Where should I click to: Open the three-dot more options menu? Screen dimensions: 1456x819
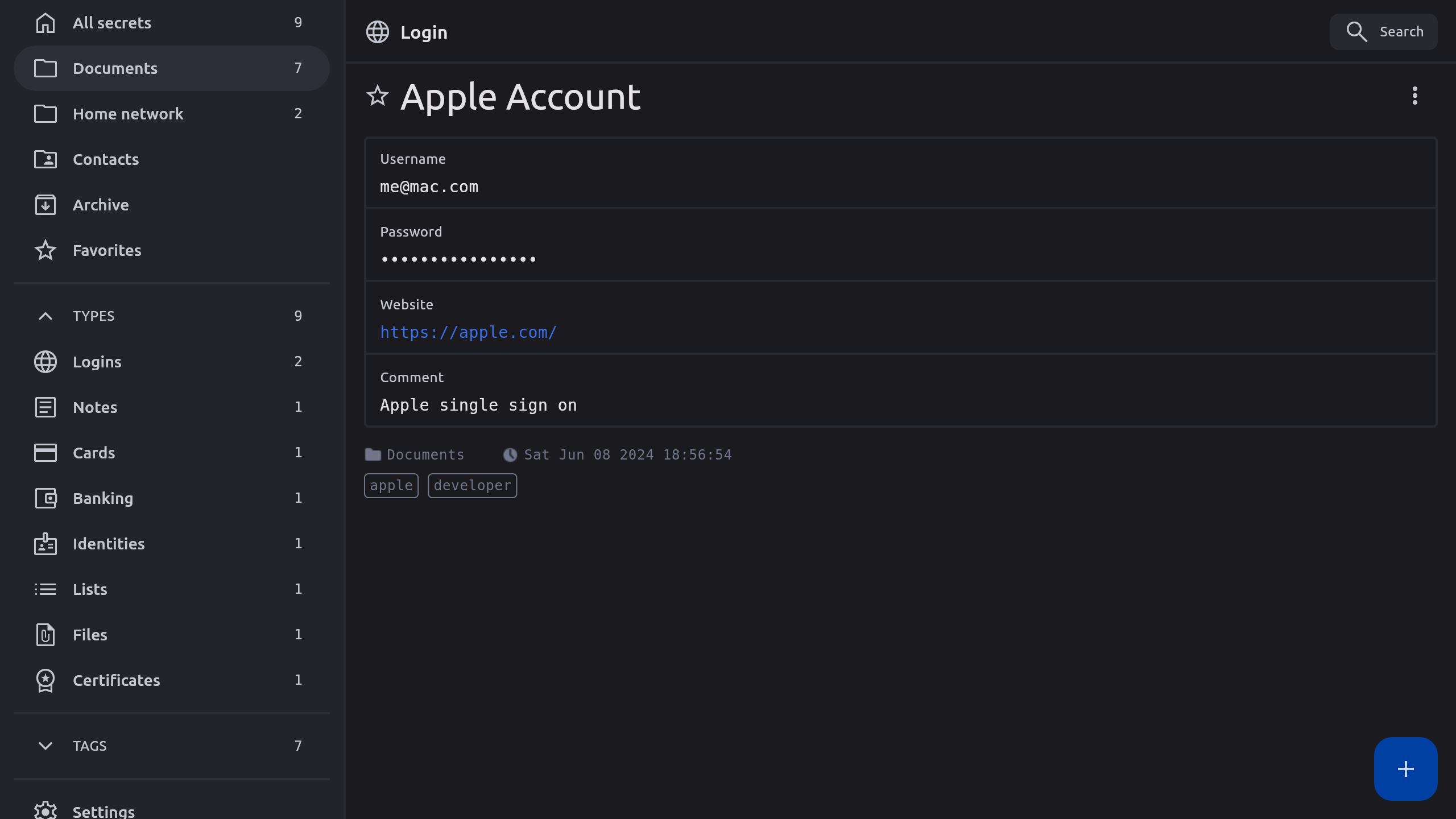tap(1414, 96)
